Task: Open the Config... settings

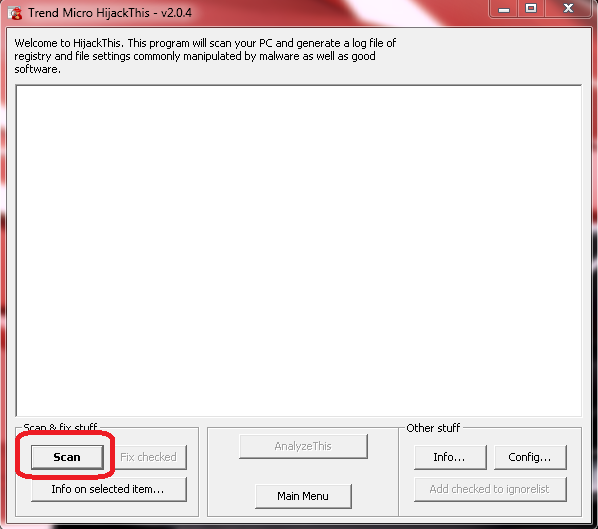Action: point(530,457)
